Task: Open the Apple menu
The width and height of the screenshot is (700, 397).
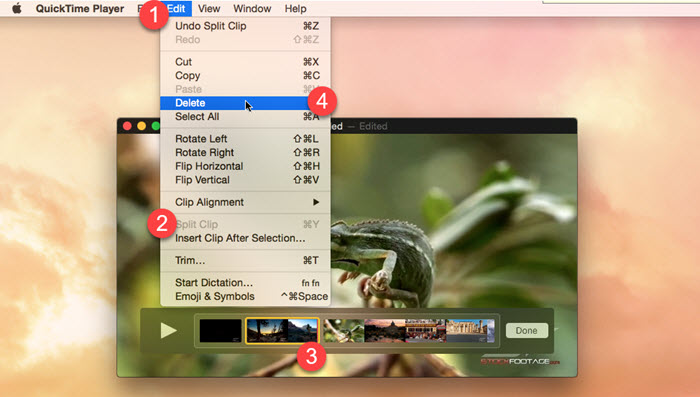Action: [x=17, y=8]
